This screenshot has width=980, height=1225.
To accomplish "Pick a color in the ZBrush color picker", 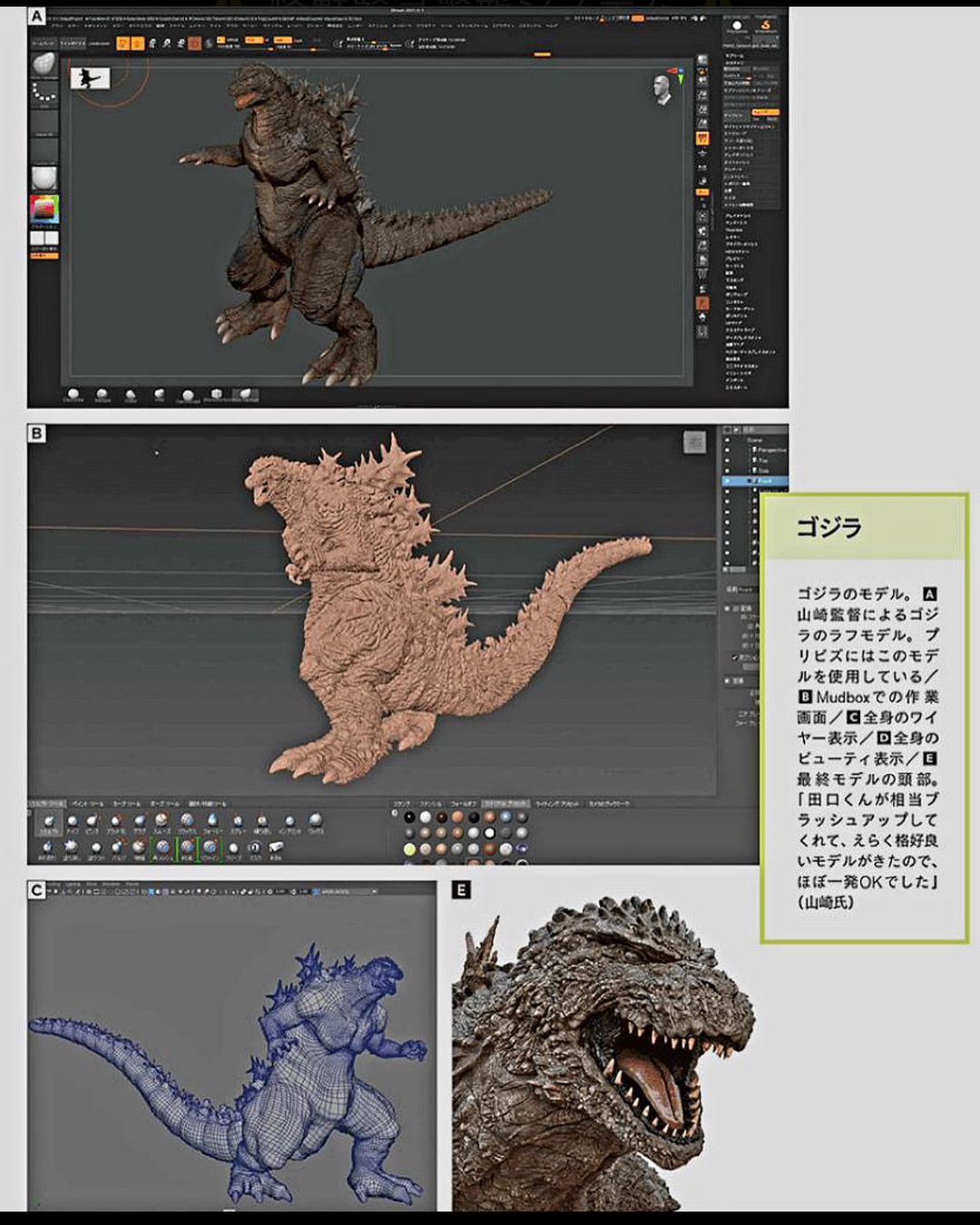I will tap(44, 210).
